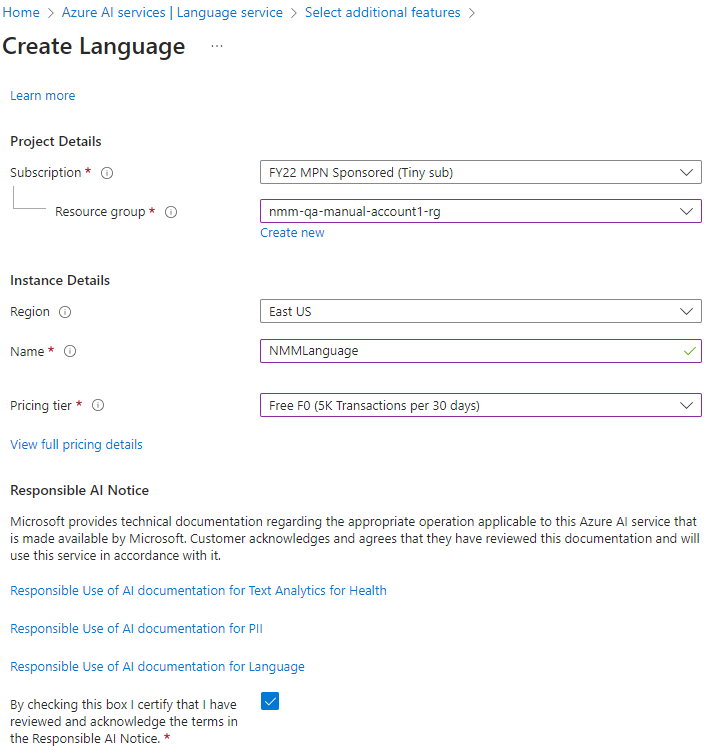Click the Resource group field label
Image resolution: width=712 pixels, height=747 pixels.
[x=100, y=212]
